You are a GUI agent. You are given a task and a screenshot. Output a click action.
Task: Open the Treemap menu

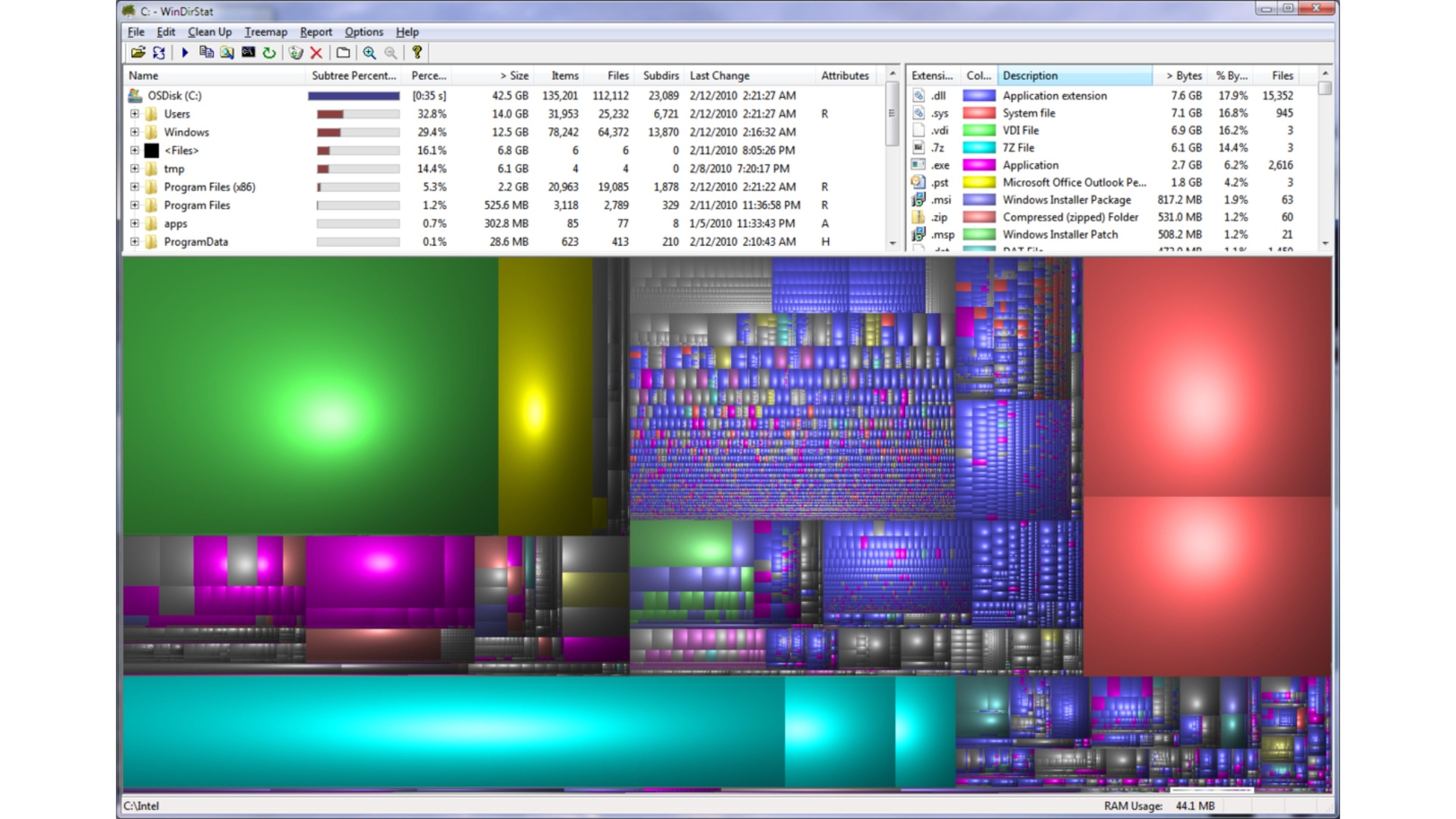pyautogui.click(x=266, y=31)
